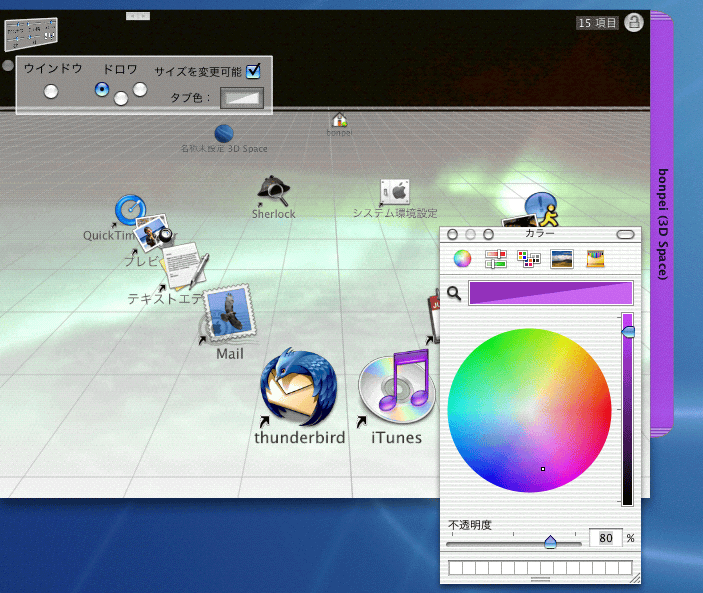This screenshot has width=703, height=593.
Task: Click the purple current color preview bar
Action: click(x=551, y=293)
